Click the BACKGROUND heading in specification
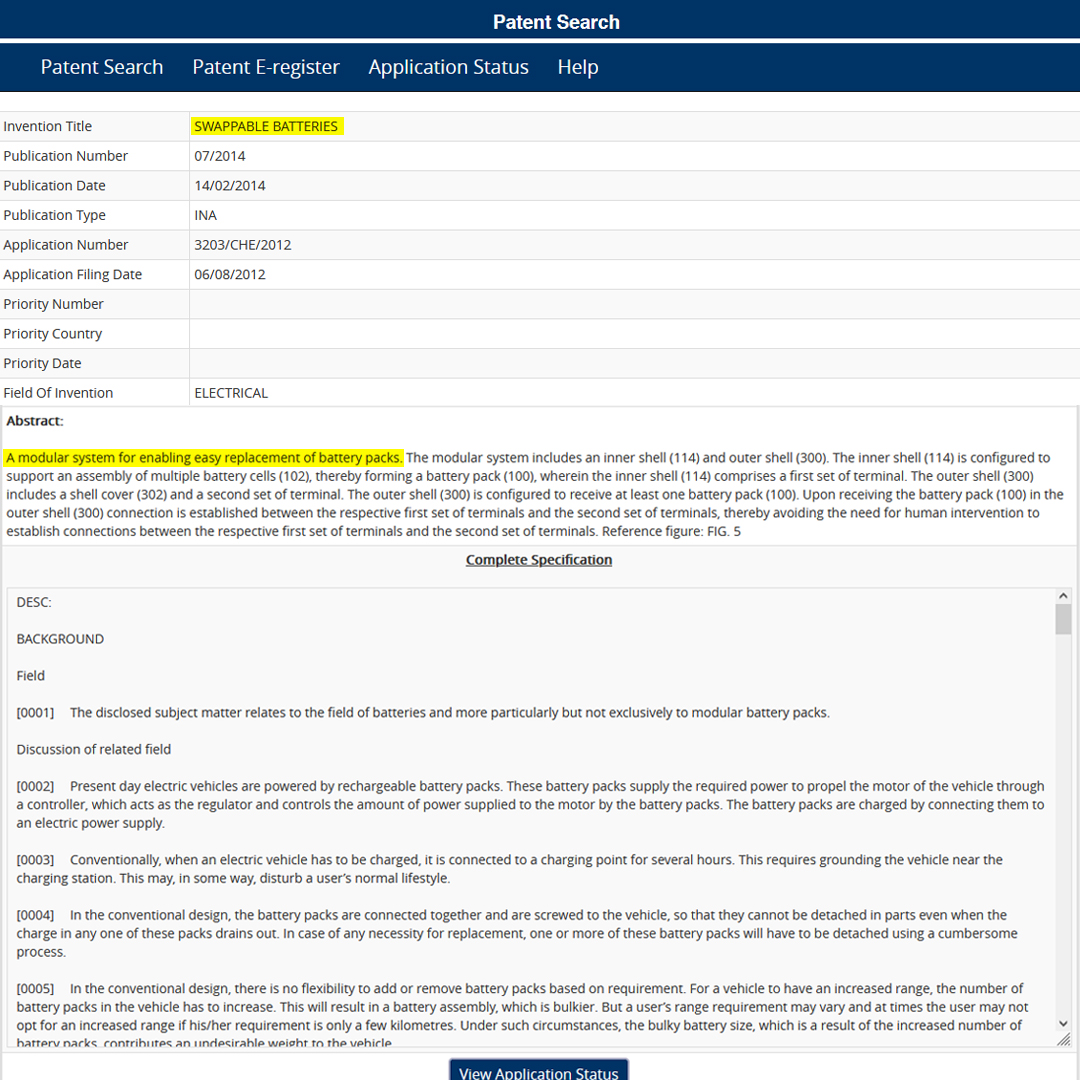 (x=60, y=639)
